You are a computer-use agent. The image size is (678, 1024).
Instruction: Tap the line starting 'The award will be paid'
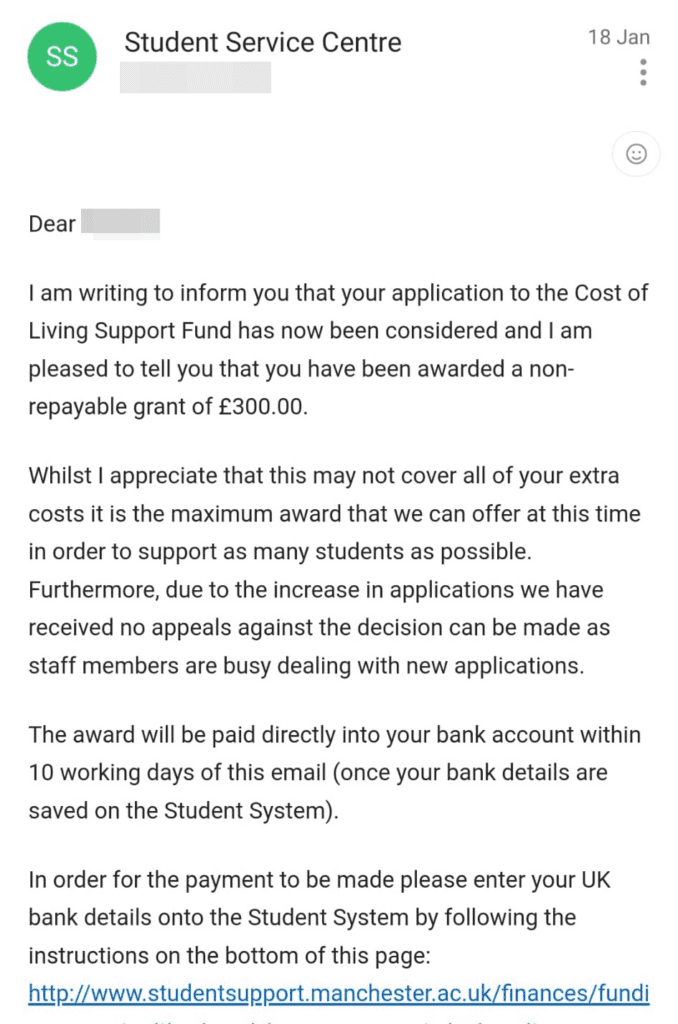pyautogui.click(x=334, y=735)
